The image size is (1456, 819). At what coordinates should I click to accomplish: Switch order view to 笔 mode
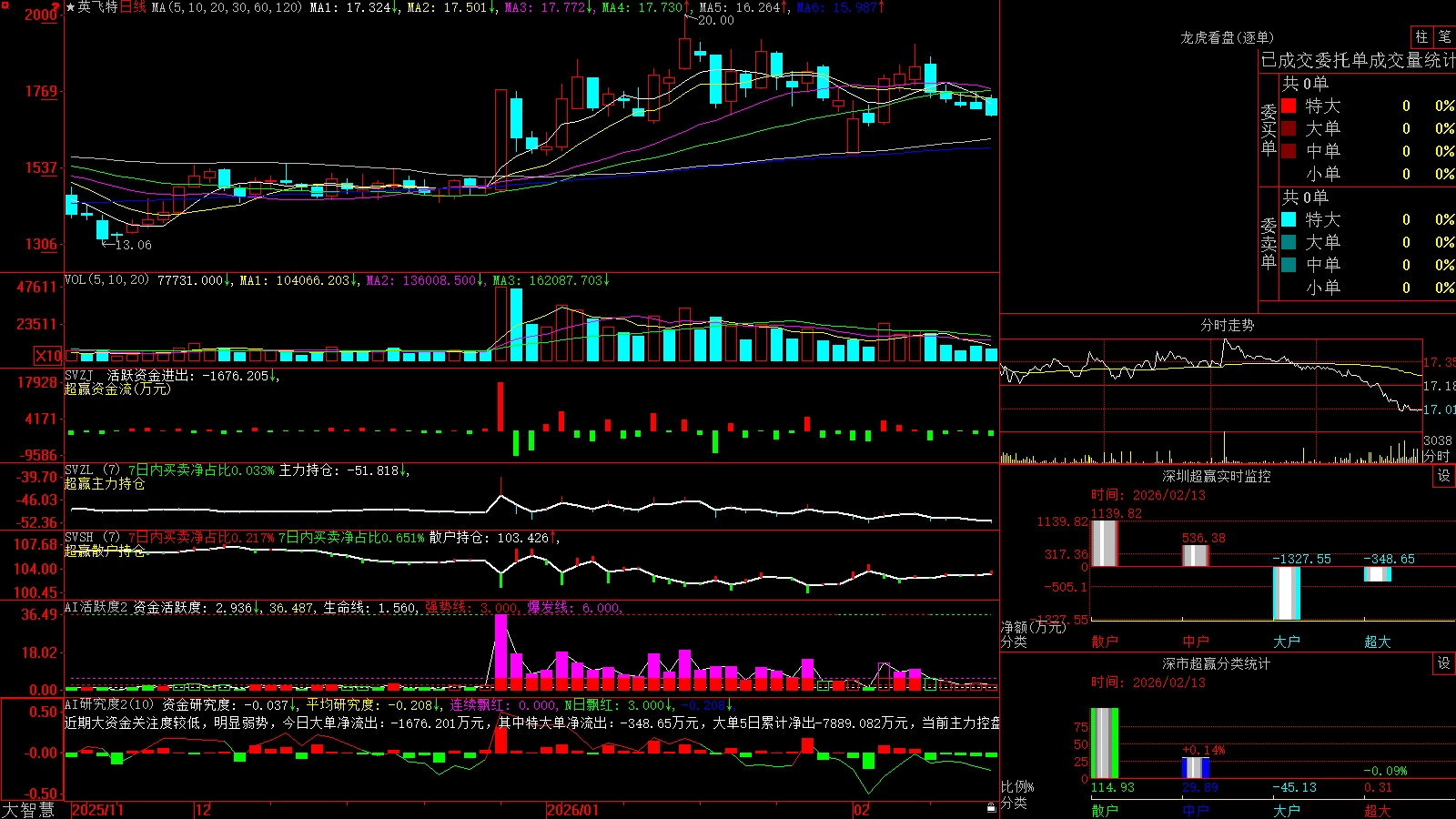(x=1444, y=37)
